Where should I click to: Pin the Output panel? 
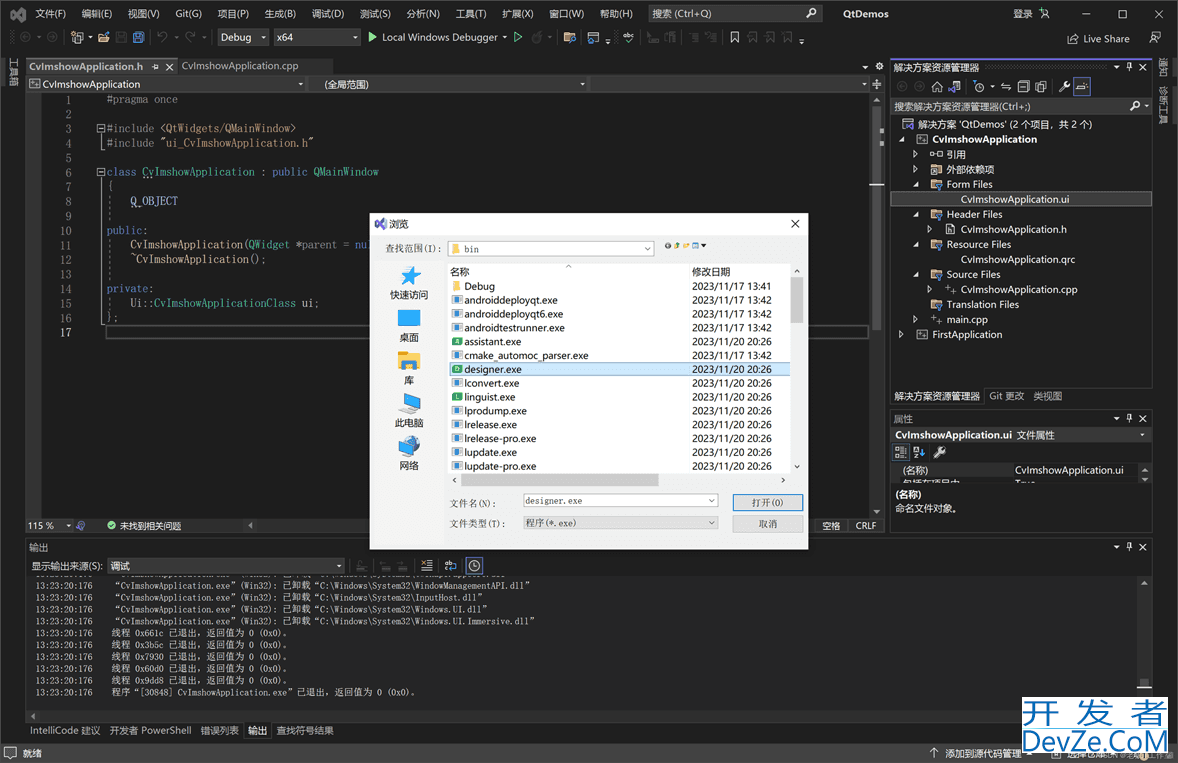[1129, 547]
